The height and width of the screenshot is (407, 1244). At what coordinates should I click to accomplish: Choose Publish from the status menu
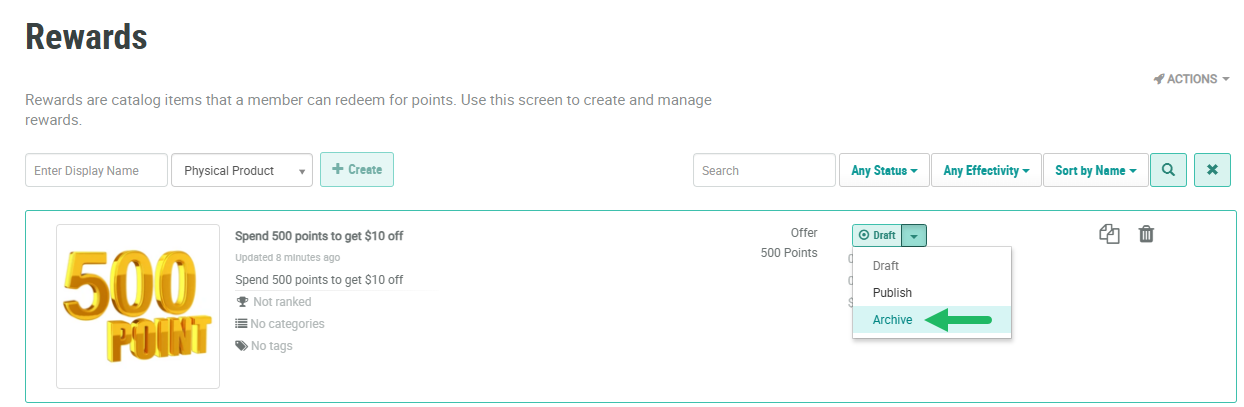click(892, 293)
